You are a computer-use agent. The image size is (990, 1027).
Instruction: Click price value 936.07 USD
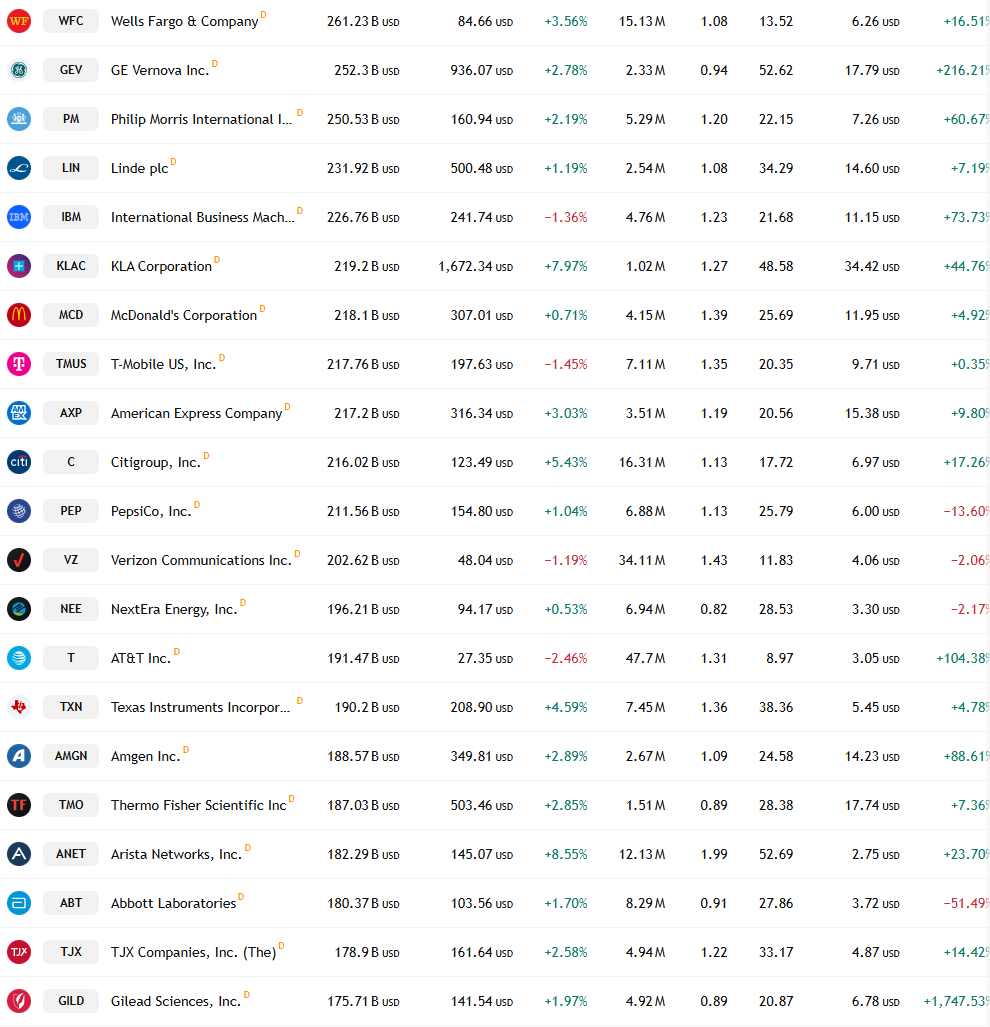click(481, 70)
